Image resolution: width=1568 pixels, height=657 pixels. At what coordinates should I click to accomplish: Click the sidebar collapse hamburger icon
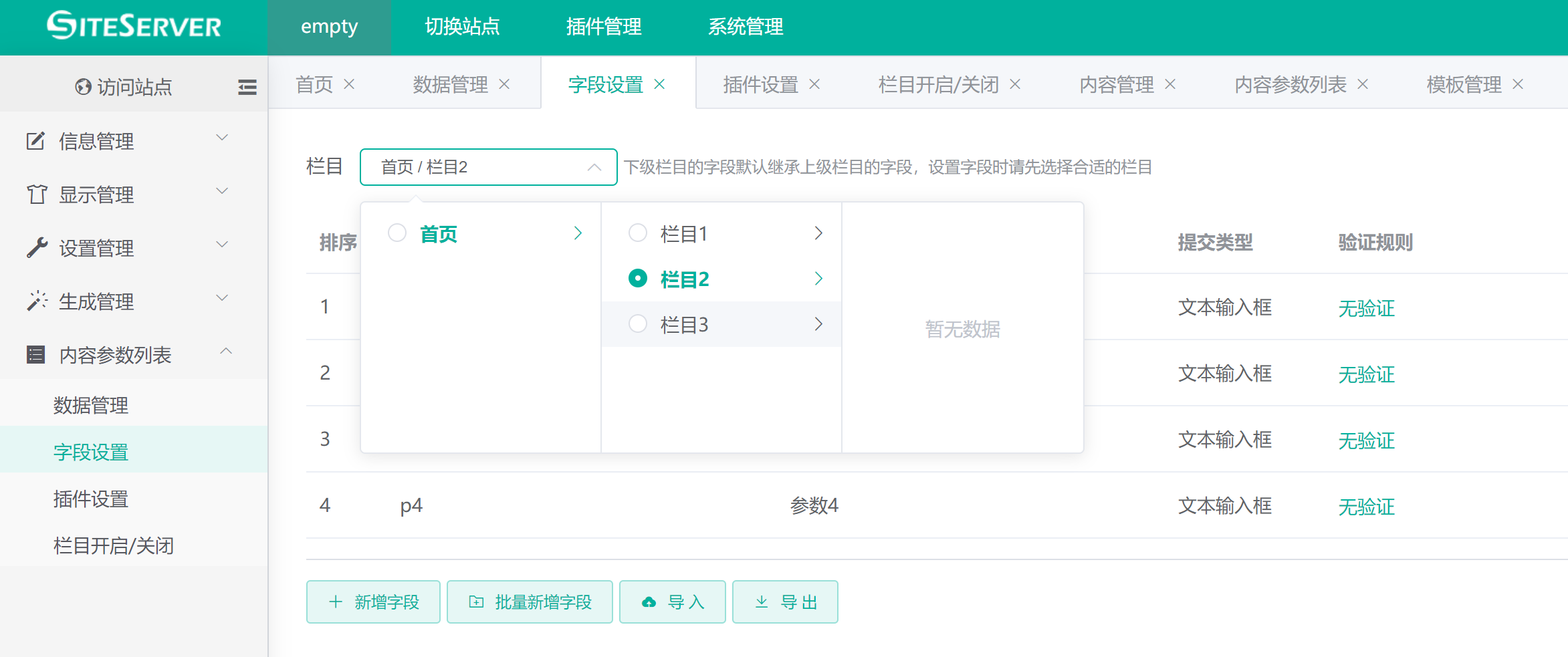coord(247,87)
